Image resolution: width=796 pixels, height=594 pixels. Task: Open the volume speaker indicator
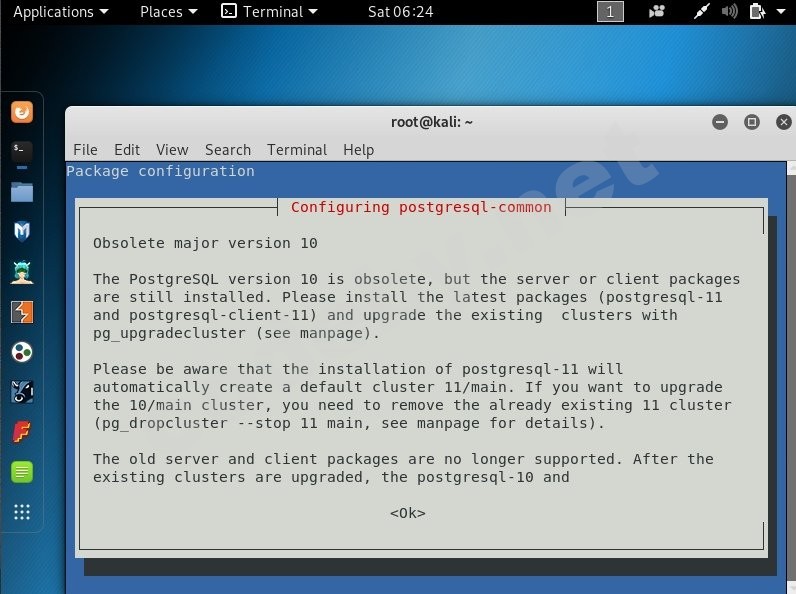729,12
